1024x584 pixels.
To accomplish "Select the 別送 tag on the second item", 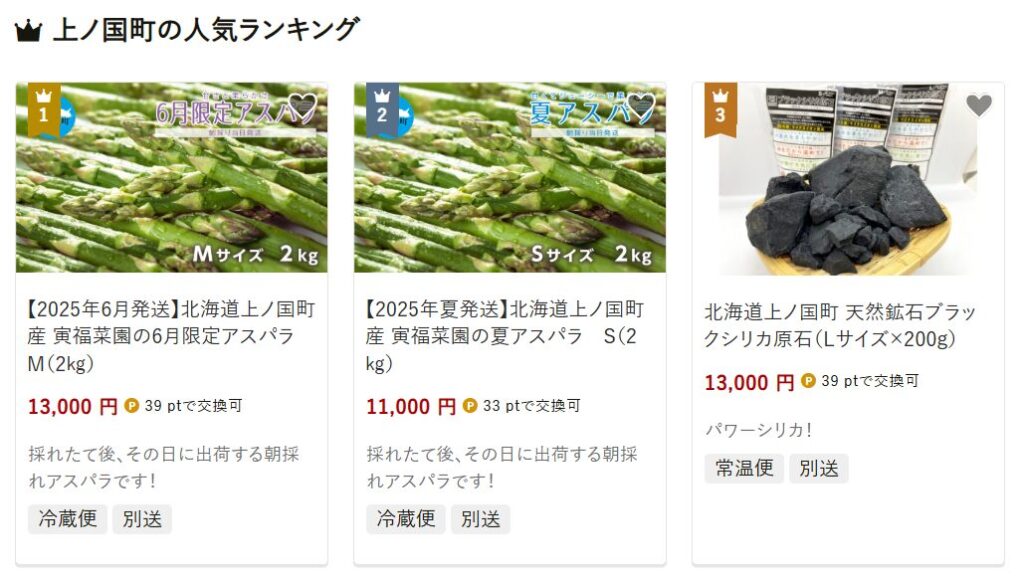I will [x=481, y=519].
